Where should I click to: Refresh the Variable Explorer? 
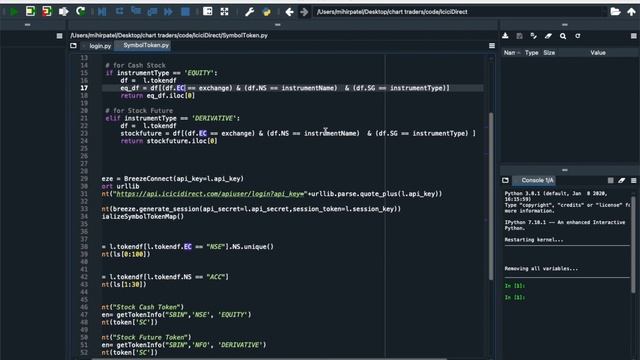coord(578,36)
